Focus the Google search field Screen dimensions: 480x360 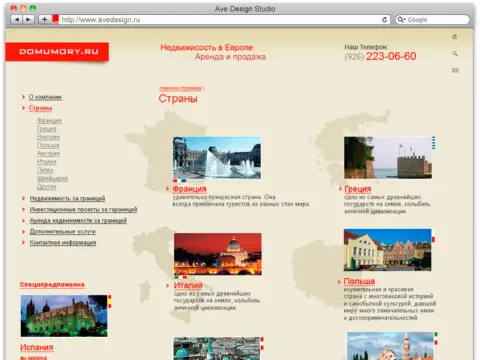click(x=432, y=20)
